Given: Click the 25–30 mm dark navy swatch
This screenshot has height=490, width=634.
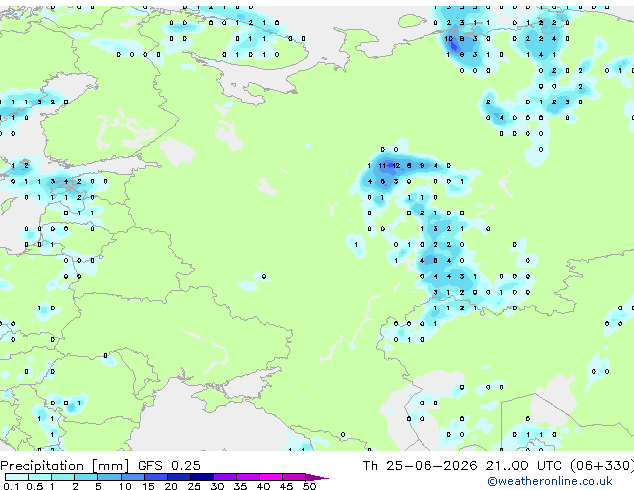Looking at the screenshot, I should pos(201,477).
